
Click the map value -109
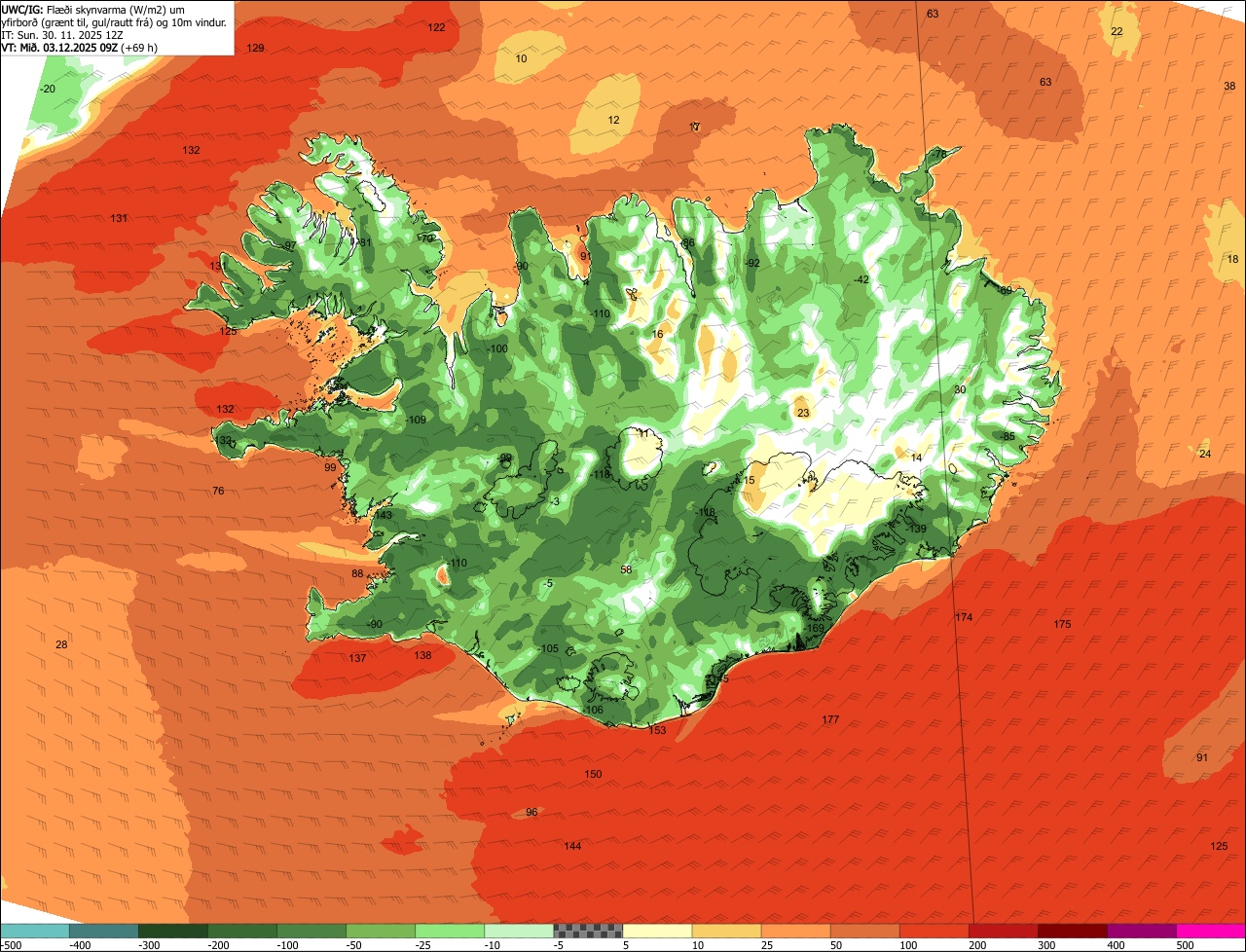tap(416, 420)
